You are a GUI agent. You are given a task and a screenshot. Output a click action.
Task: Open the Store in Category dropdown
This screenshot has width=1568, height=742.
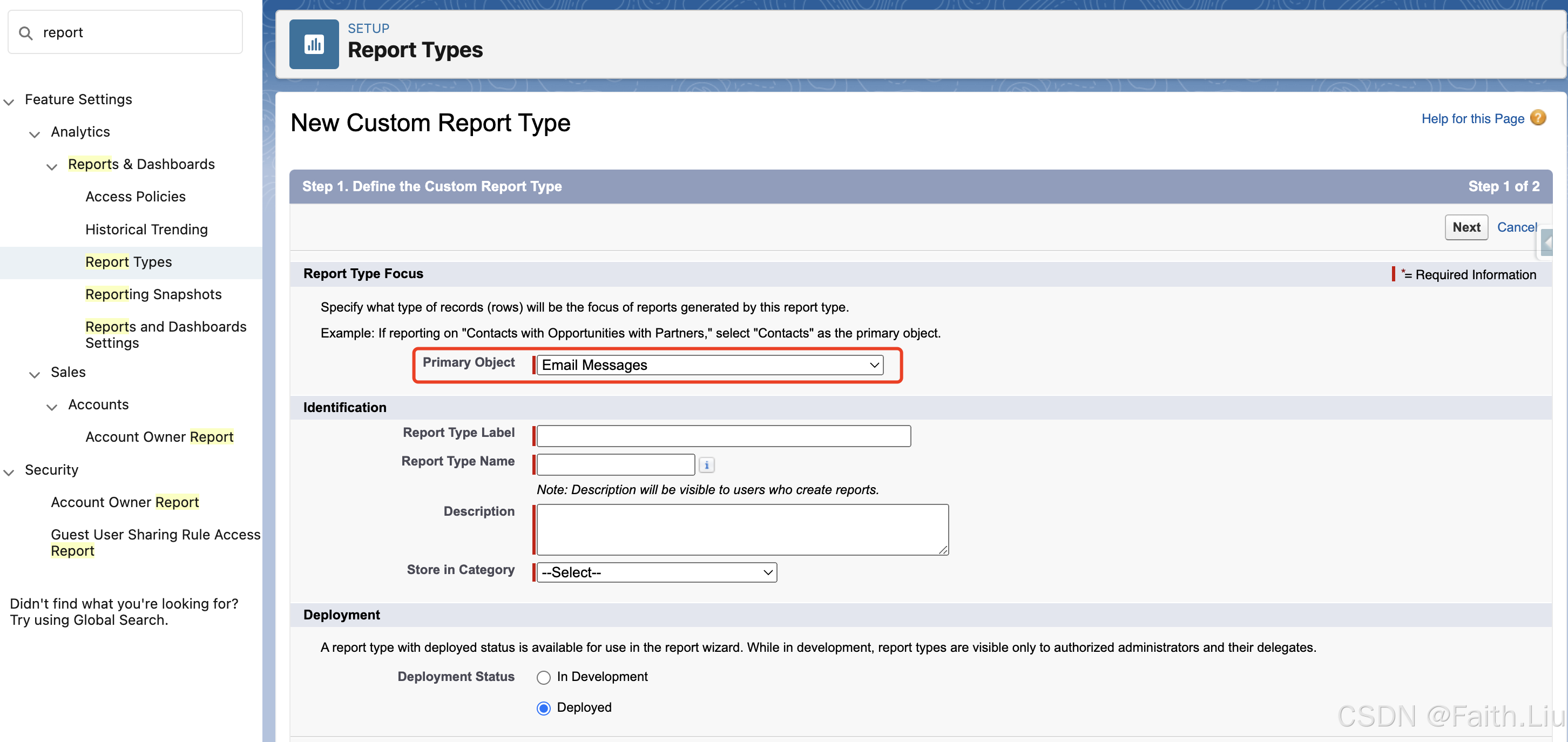coord(657,573)
